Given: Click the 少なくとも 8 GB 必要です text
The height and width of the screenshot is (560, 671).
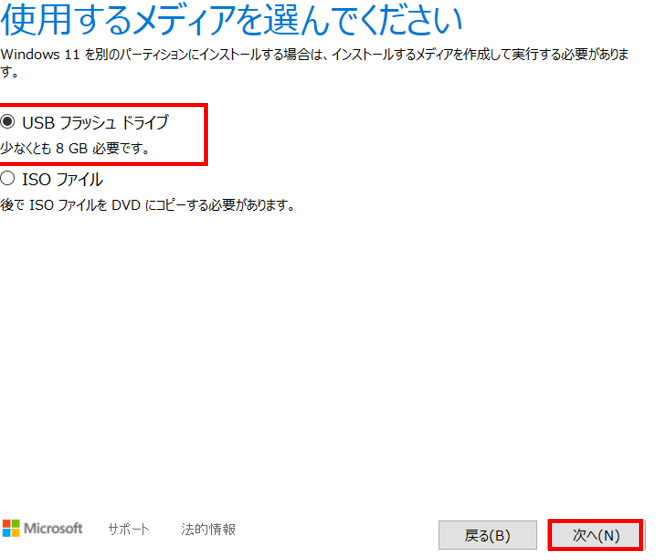Looking at the screenshot, I should pyautogui.click(x=75, y=148).
